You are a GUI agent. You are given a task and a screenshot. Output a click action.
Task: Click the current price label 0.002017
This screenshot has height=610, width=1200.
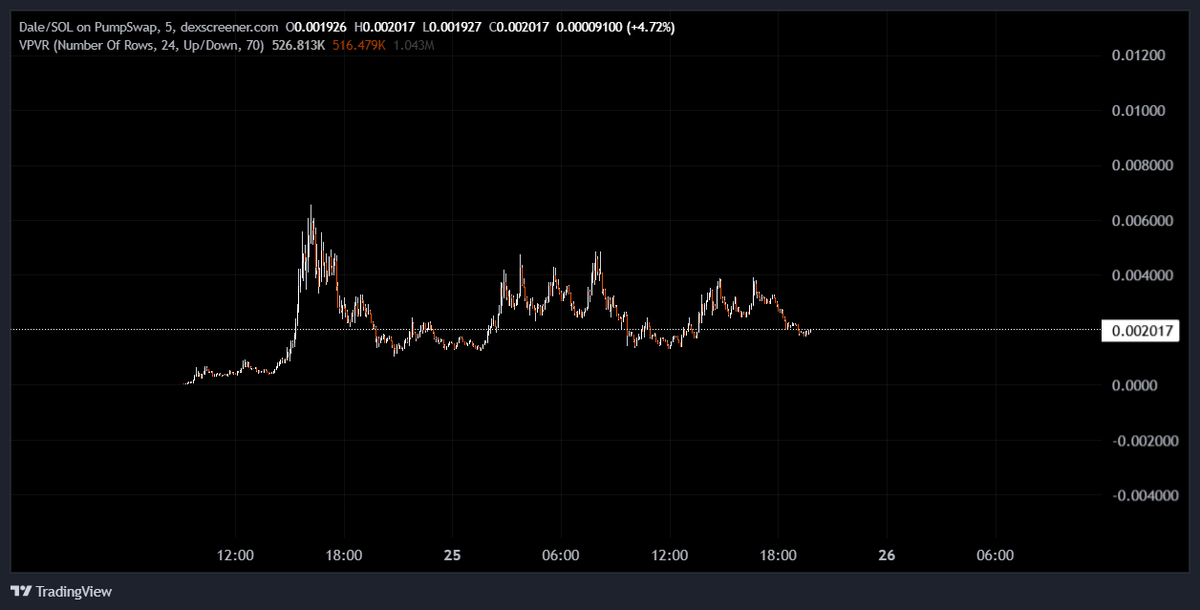1140,331
